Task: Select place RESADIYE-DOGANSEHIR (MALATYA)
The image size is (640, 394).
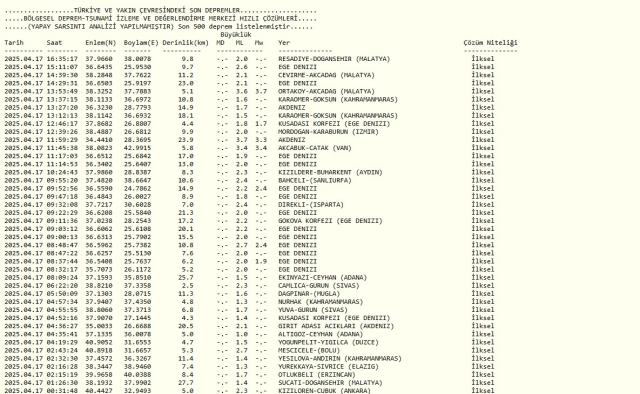Action: tap(334, 59)
